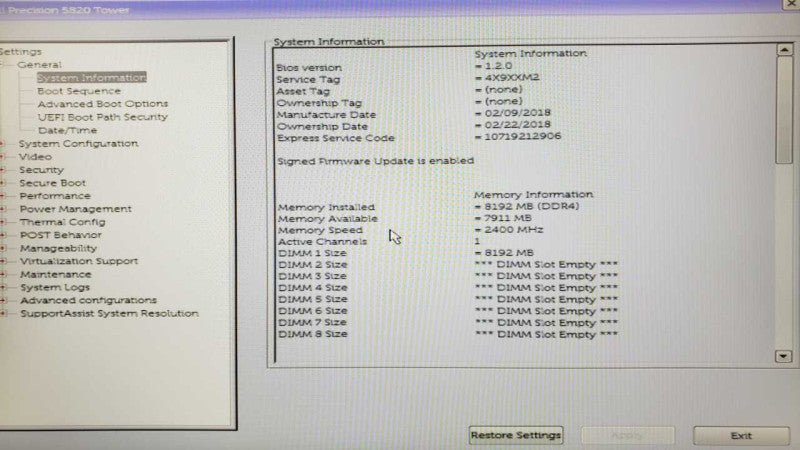Viewport: 800px width, 450px height.
Task: Click the Asset Tag label
Action: (303, 91)
